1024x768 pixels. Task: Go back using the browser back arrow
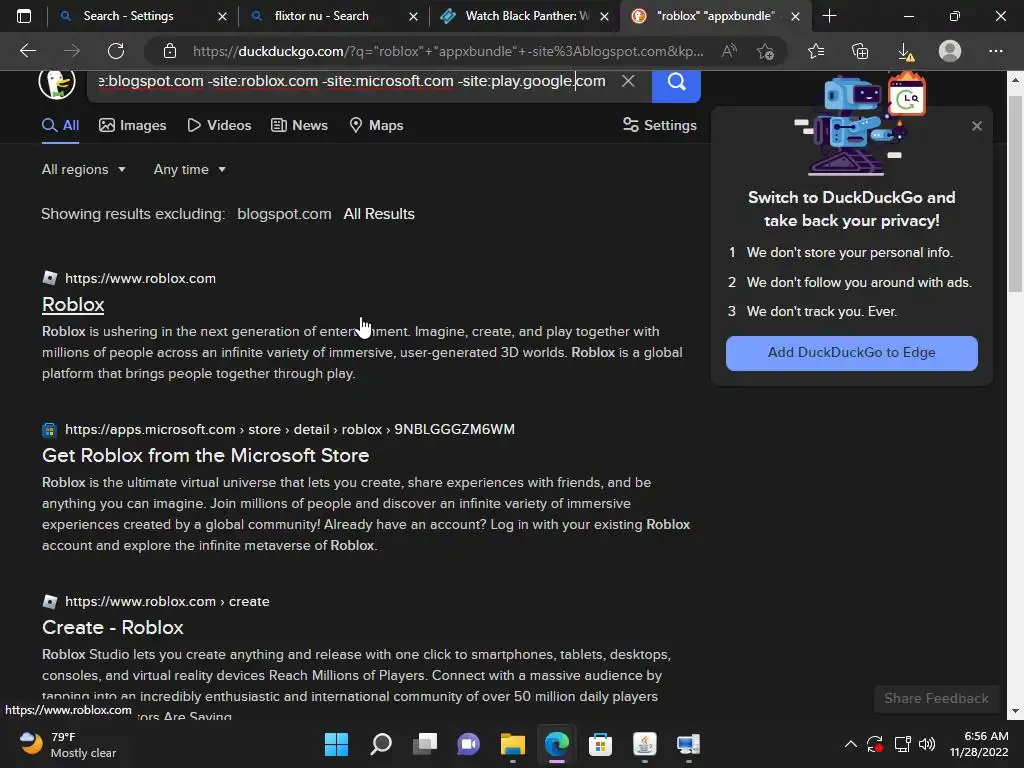tap(27, 51)
